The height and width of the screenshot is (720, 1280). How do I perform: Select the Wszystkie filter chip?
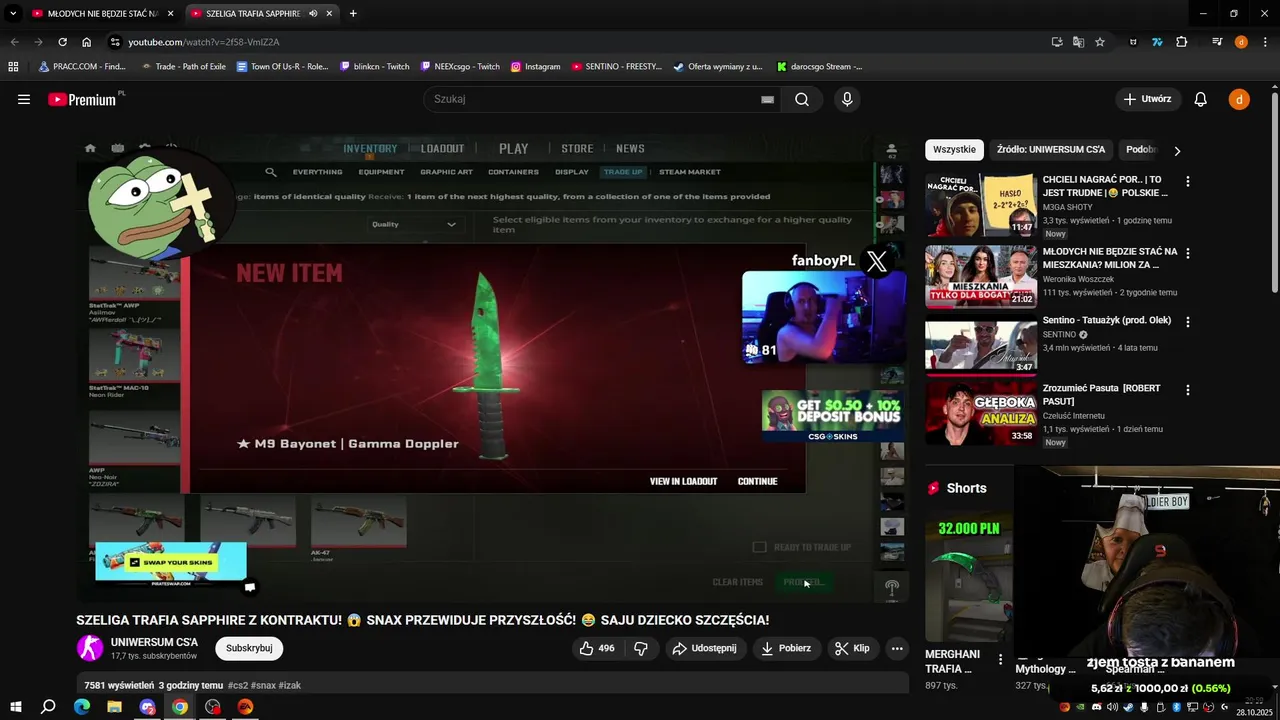click(x=954, y=150)
